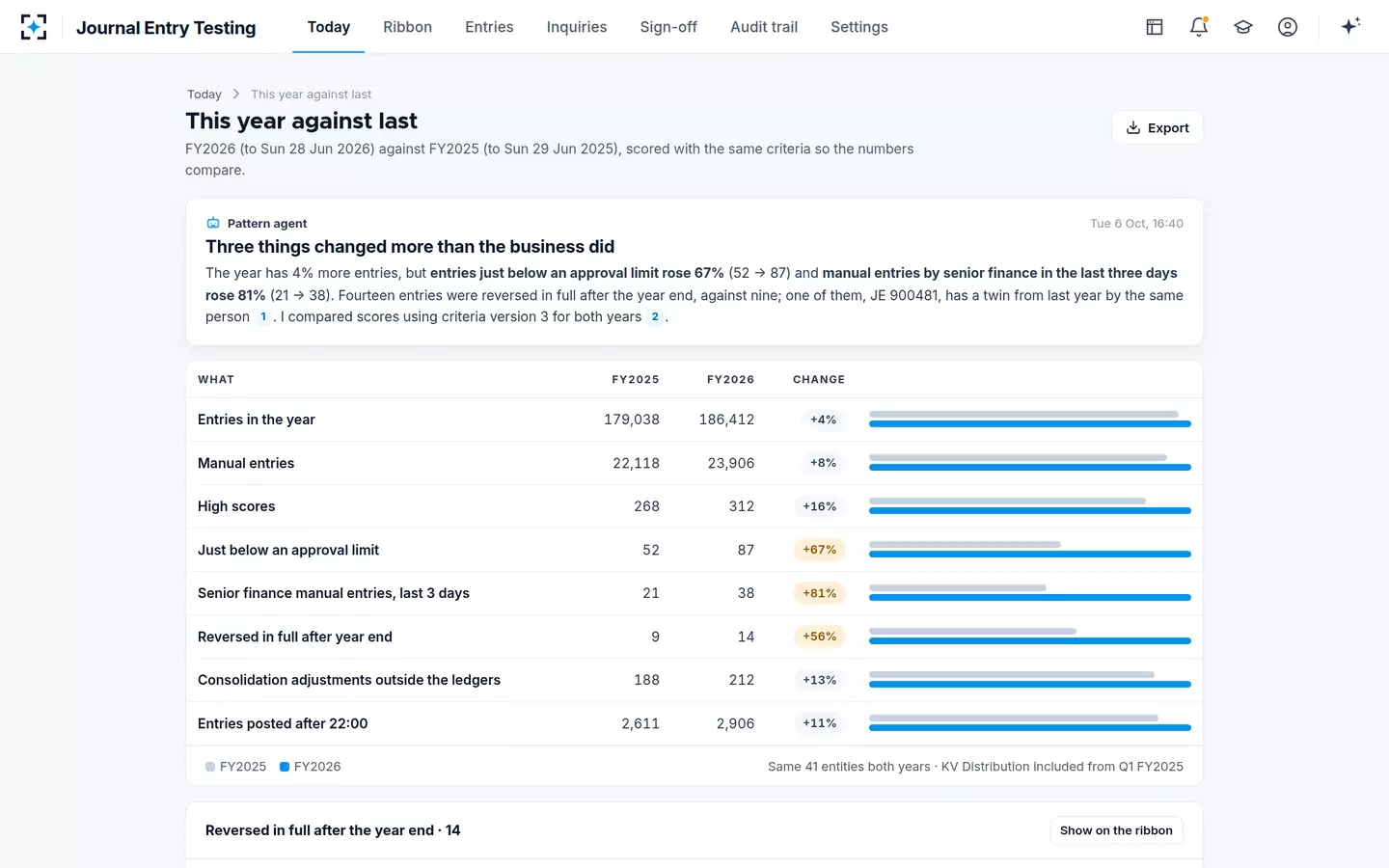Go to the Entries tab

click(x=489, y=27)
